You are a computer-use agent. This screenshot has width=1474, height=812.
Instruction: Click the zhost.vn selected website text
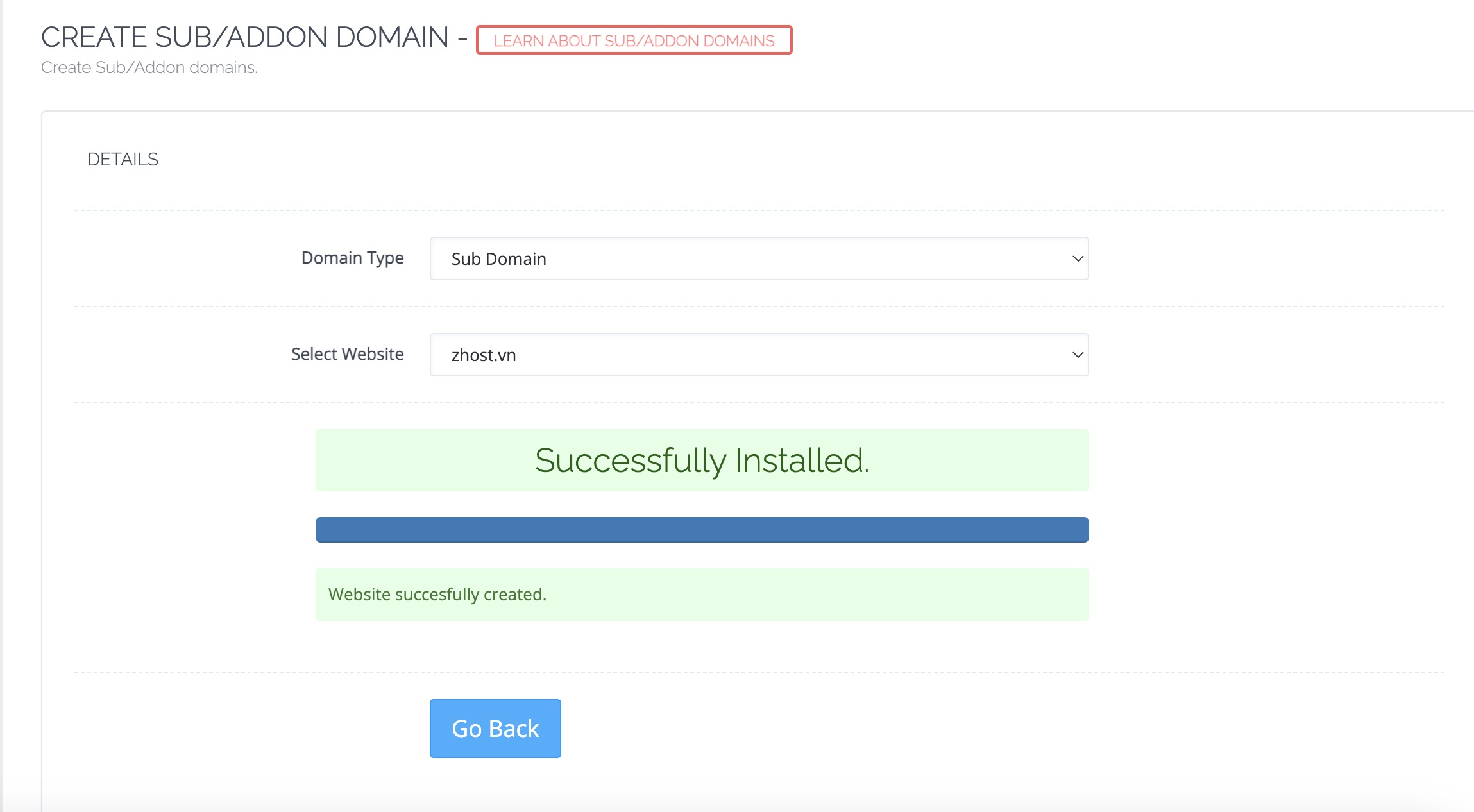[484, 355]
